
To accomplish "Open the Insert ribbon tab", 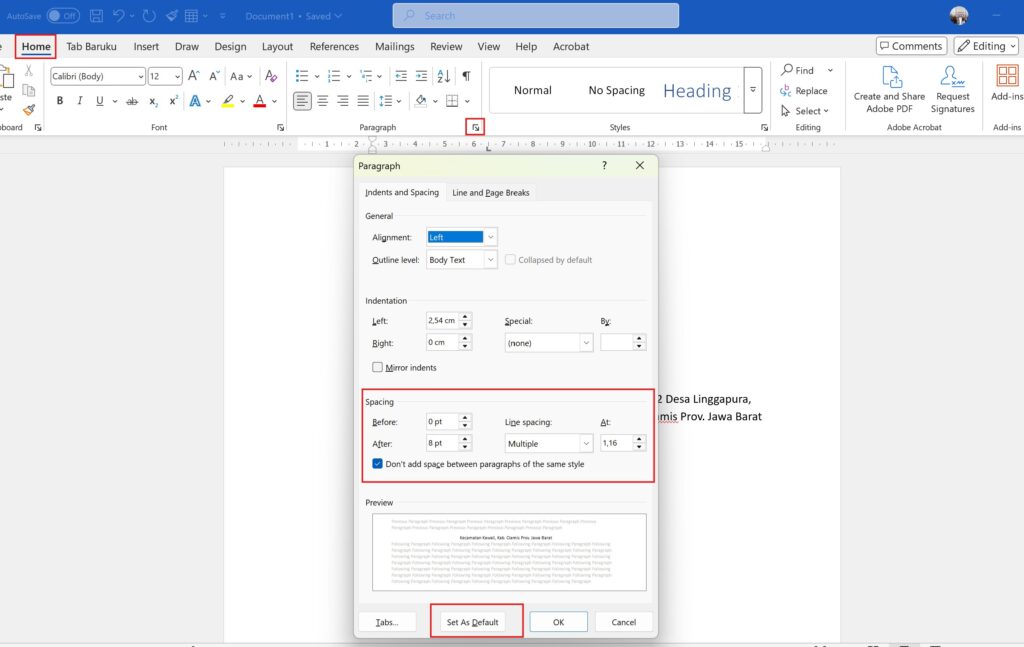I will point(146,46).
